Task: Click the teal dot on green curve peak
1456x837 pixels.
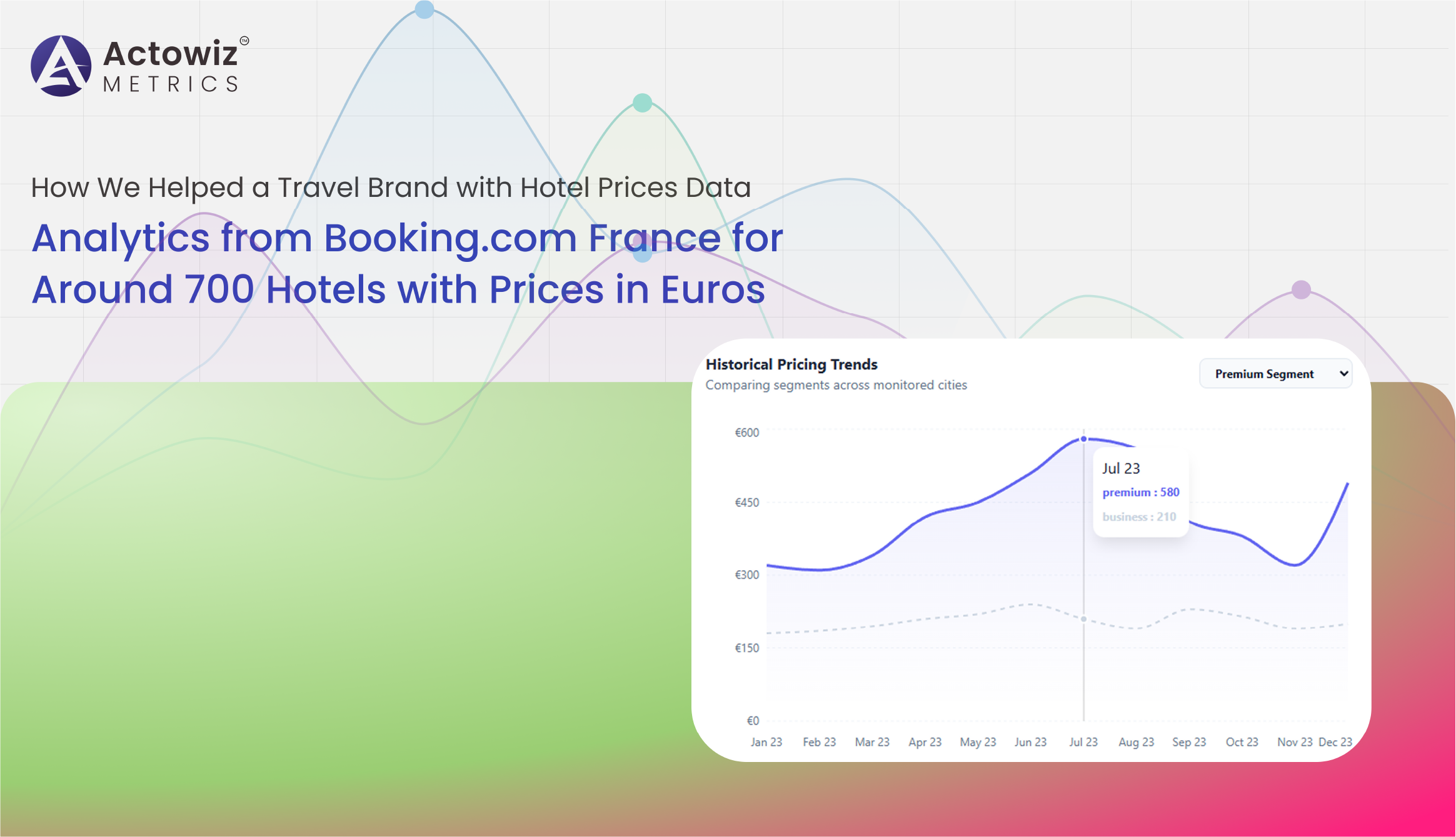Action: click(642, 103)
